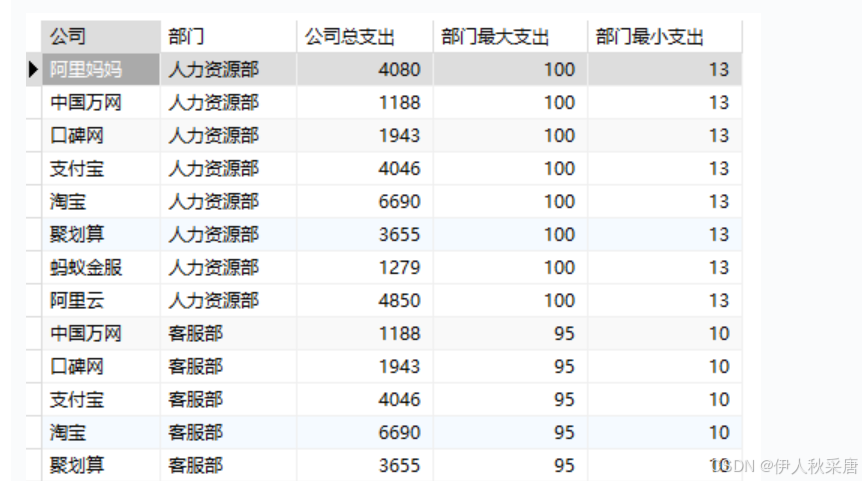The height and width of the screenshot is (481, 862).
Task: Select min expense 13 in 阿里妈妈 row
Action: click(x=665, y=70)
